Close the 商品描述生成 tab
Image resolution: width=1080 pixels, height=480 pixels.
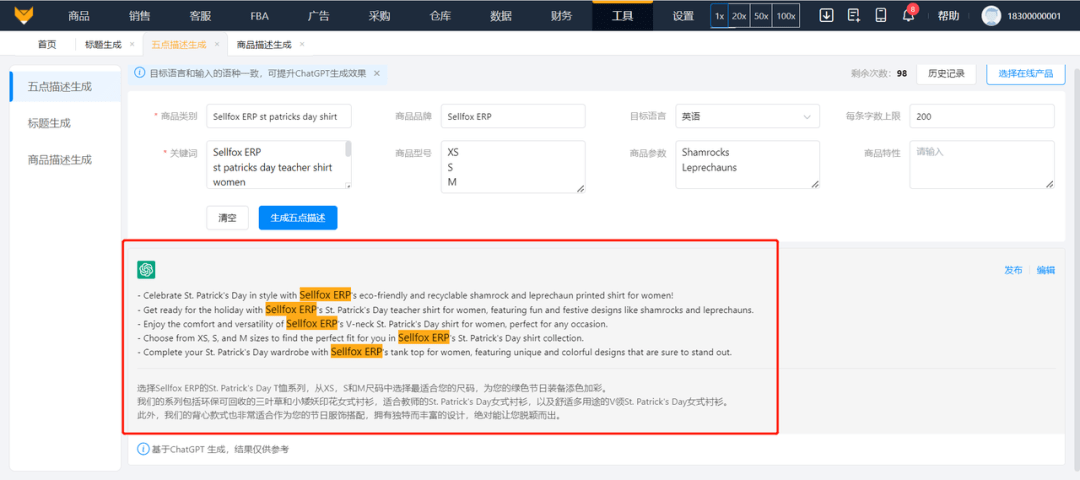[302, 44]
